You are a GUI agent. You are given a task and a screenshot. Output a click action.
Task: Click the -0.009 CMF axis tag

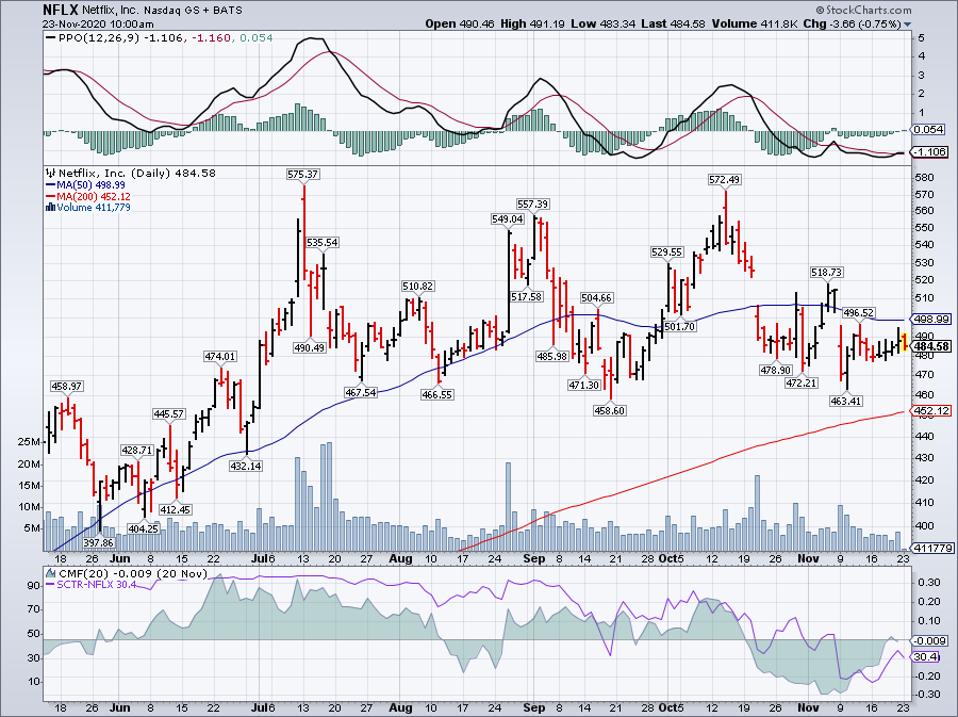[931, 641]
